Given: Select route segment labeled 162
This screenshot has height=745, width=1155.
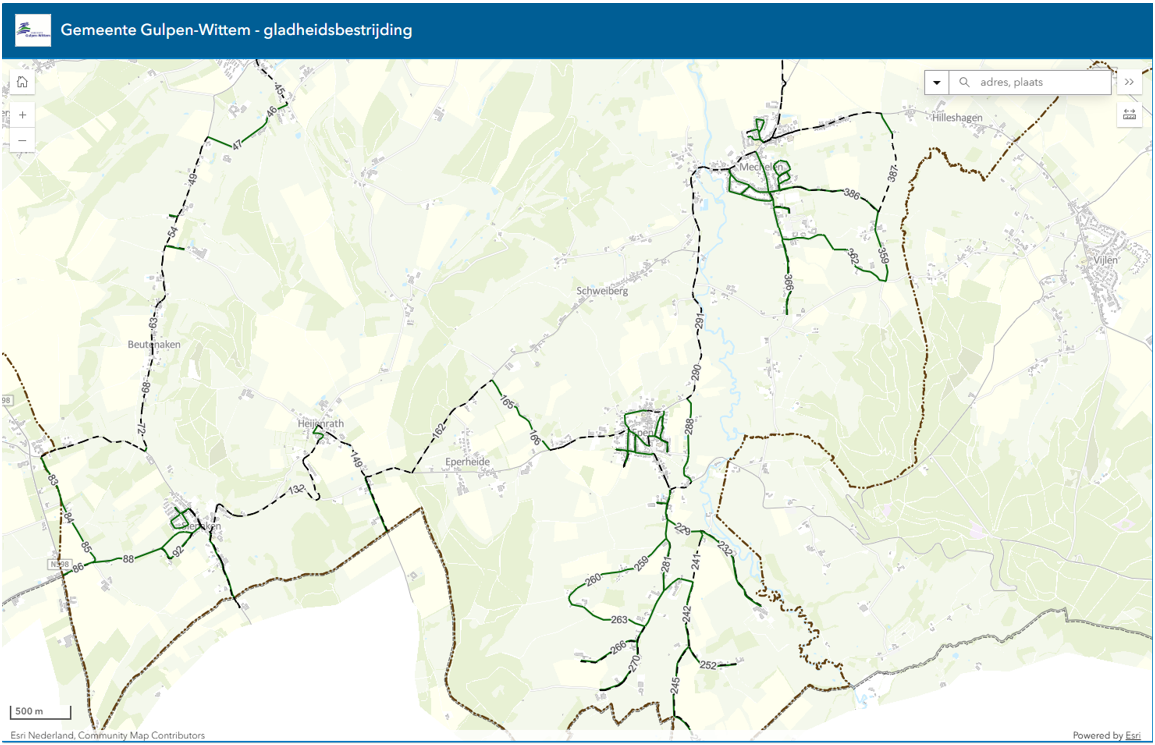Looking at the screenshot, I should pyautogui.click(x=440, y=429).
